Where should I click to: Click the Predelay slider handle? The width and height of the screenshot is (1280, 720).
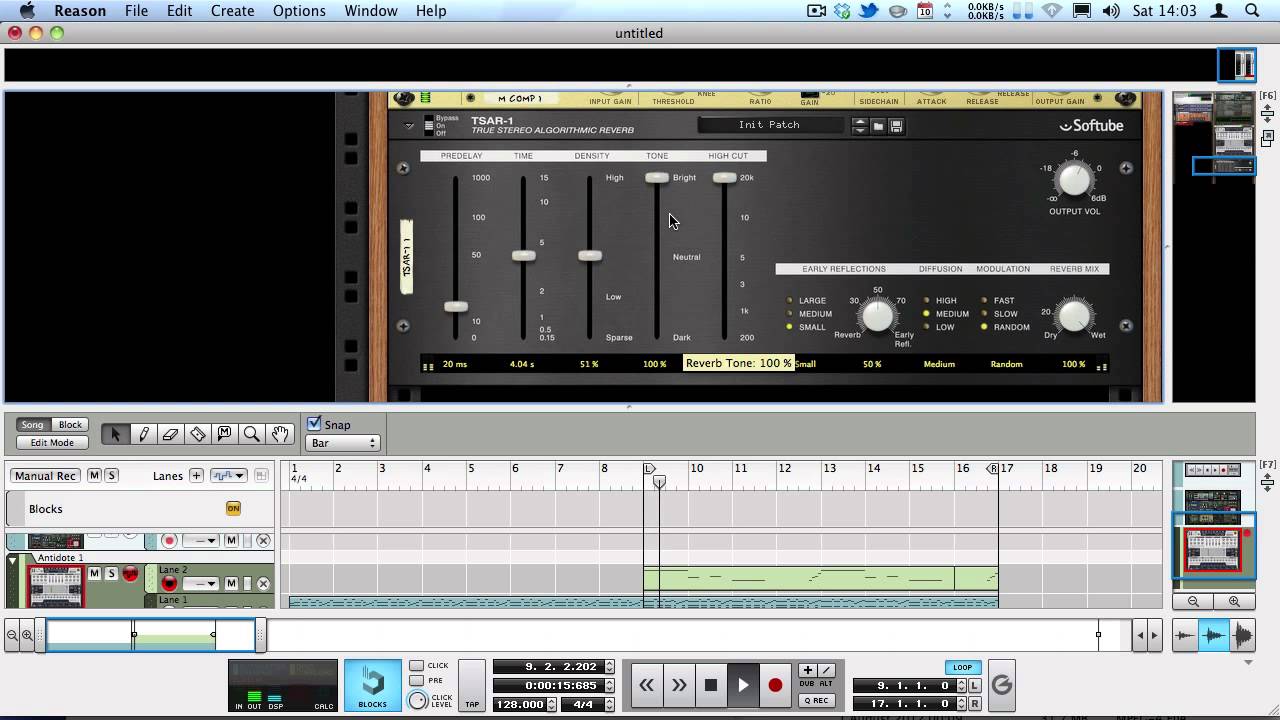coord(456,306)
